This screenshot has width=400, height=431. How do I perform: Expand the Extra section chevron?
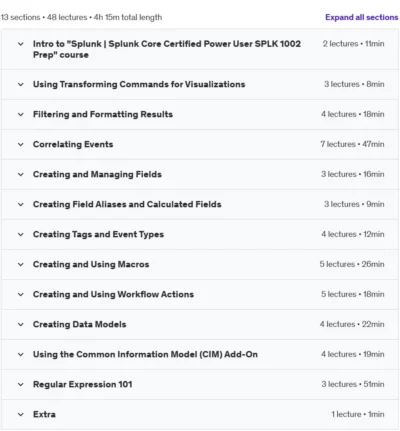click(x=21, y=414)
